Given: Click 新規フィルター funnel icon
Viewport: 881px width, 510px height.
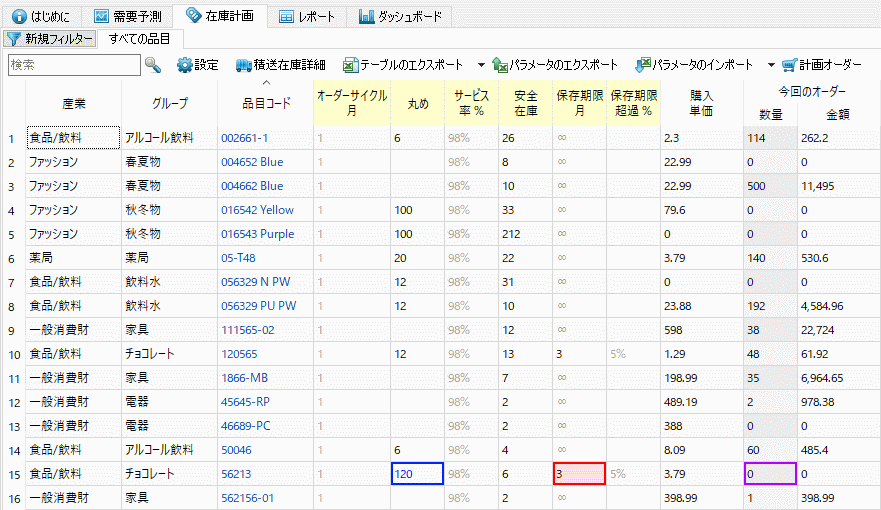Looking at the screenshot, I should tap(14, 39).
